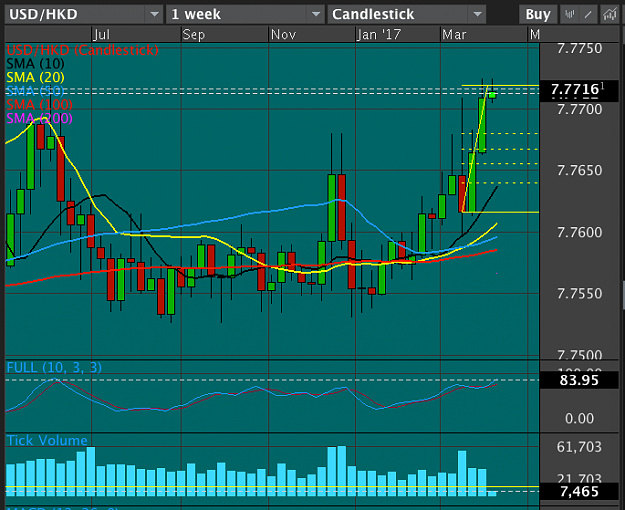The height and width of the screenshot is (510, 625).
Task: Click the FULL (10, 3, 3) stochastic label
Action: (x=54, y=367)
